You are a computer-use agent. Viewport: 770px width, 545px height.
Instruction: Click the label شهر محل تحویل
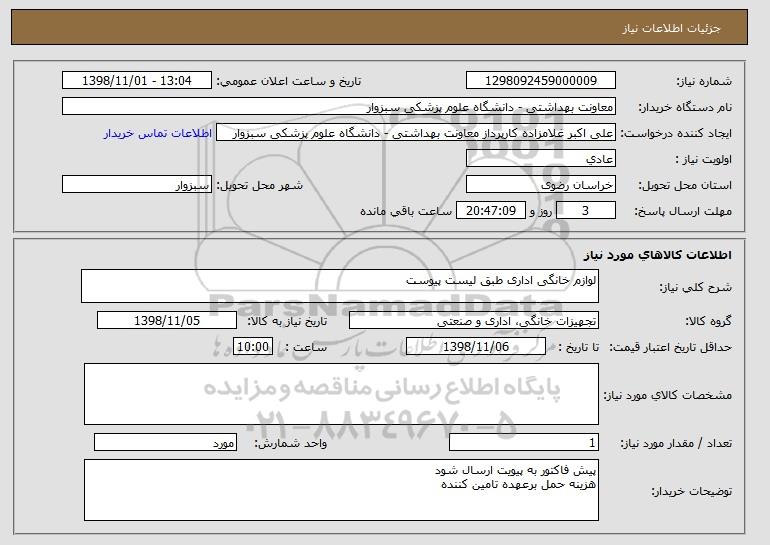pyautogui.click(x=260, y=185)
